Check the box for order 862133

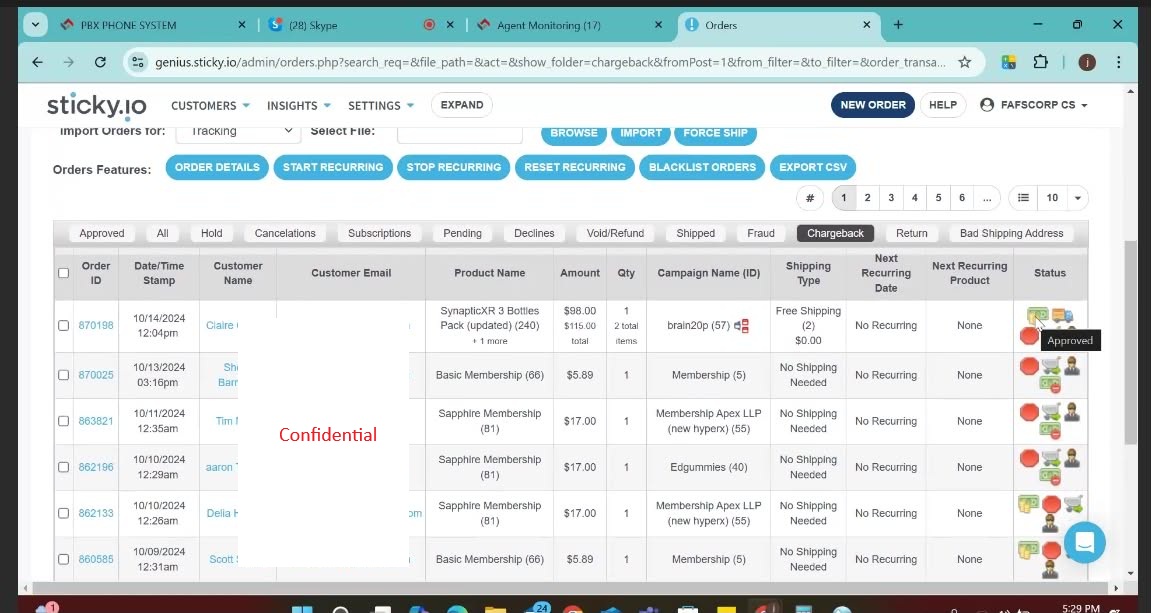(63, 513)
